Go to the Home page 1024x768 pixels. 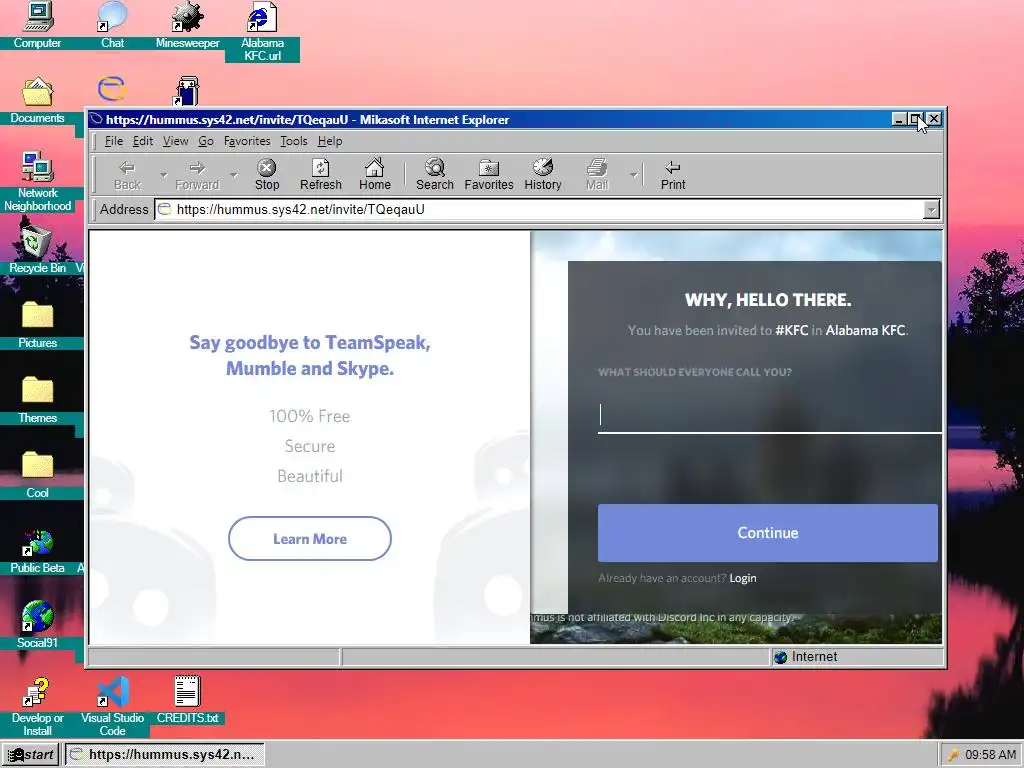[374, 175]
